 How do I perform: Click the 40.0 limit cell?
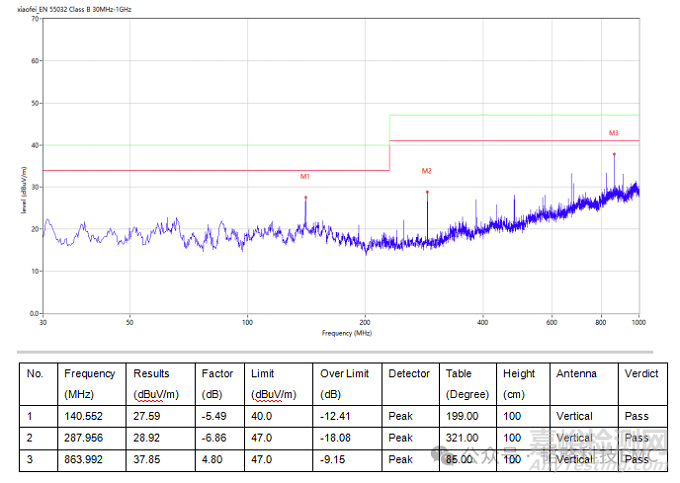click(263, 416)
